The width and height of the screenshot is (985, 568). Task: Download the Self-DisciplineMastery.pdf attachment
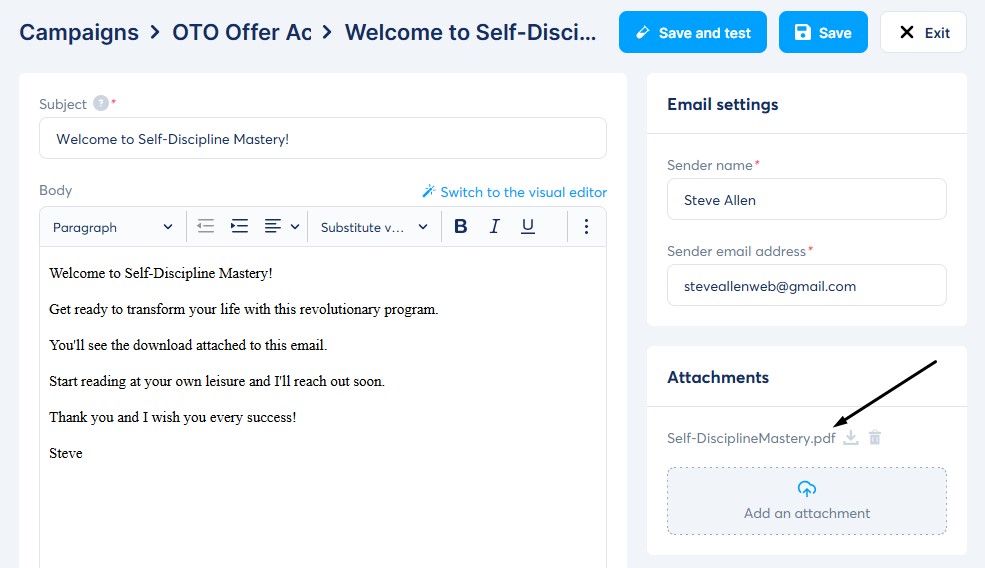coord(851,438)
